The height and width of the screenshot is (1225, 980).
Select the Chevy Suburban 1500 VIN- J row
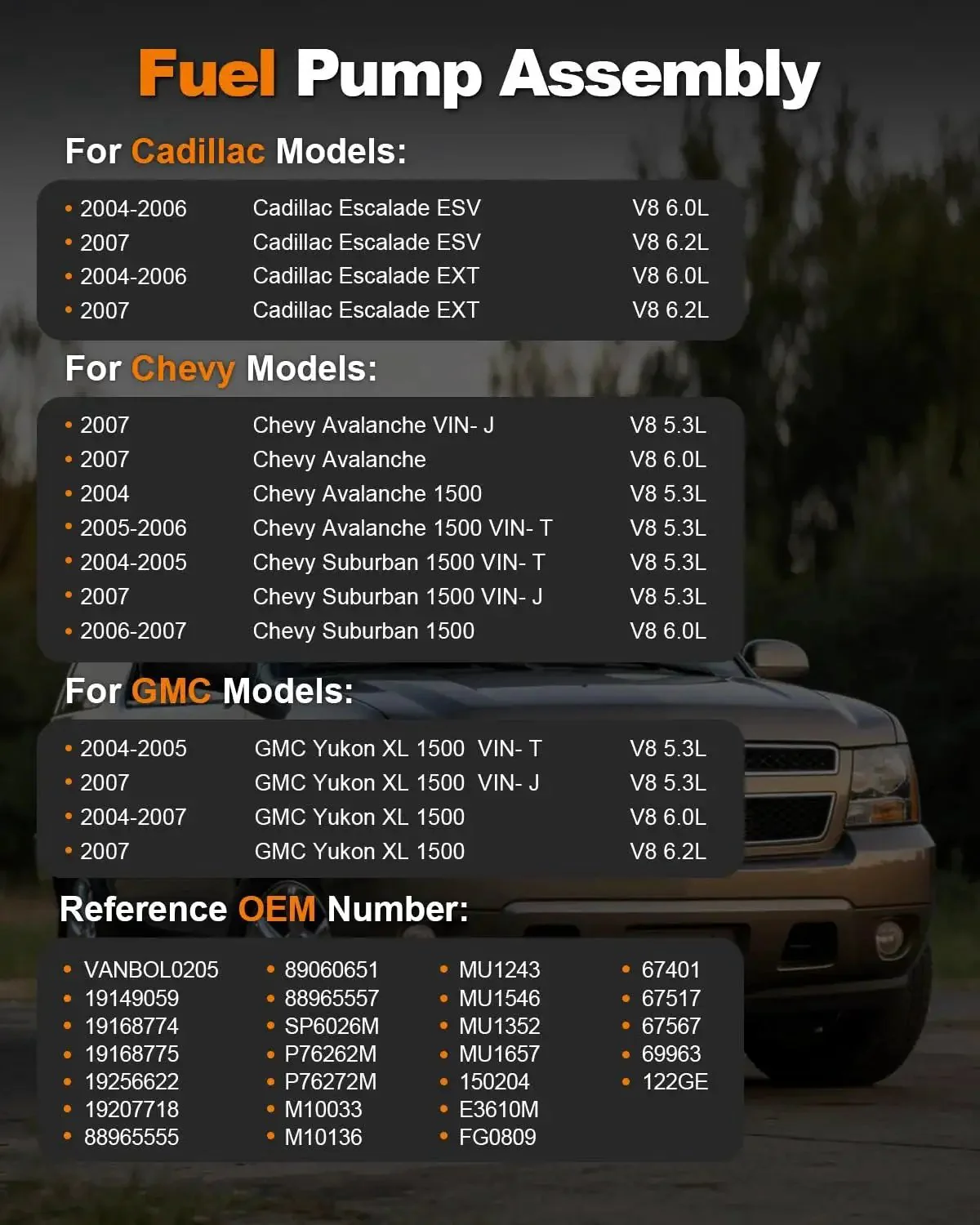385,597
